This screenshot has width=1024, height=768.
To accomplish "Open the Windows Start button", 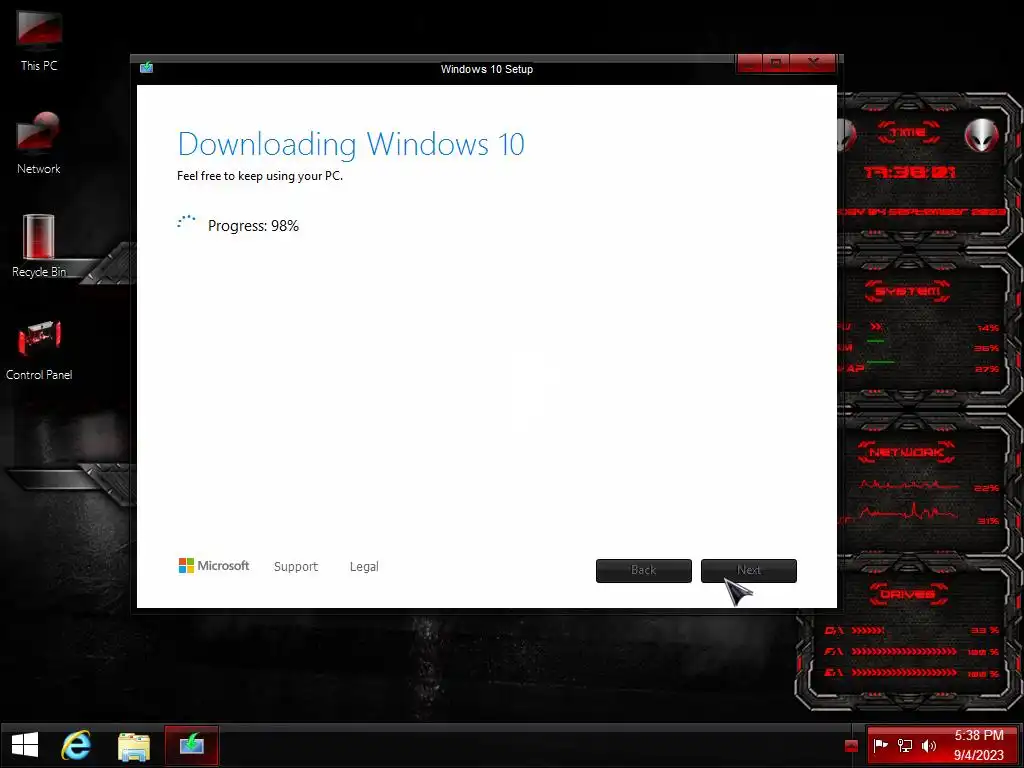I will 25,745.
